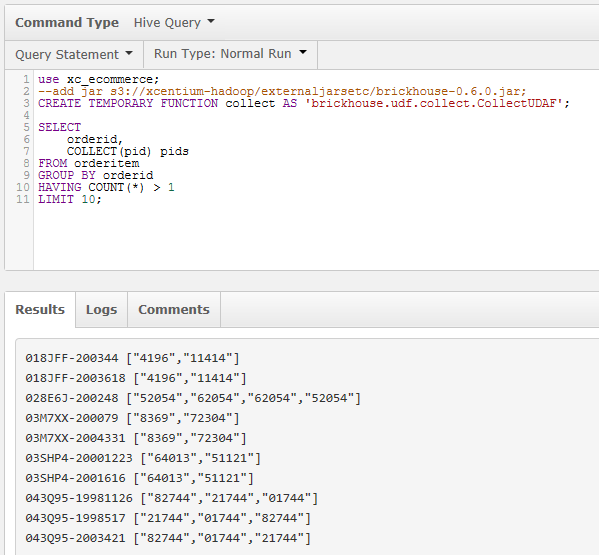Place cursor on the CREATE TEMPORARY FUNCTION line
599x555 pixels.
pos(304,104)
